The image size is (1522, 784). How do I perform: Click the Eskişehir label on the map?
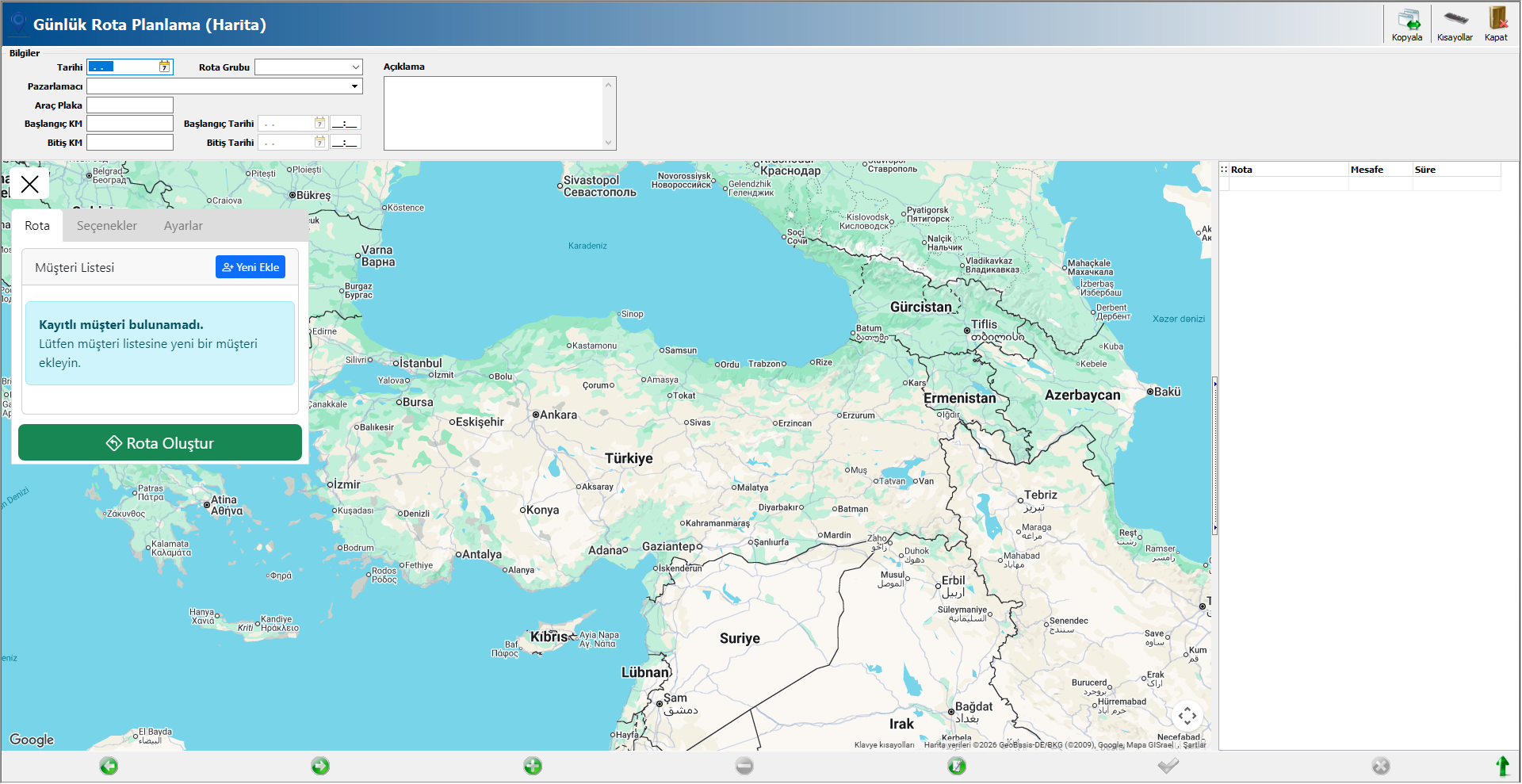click(480, 422)
